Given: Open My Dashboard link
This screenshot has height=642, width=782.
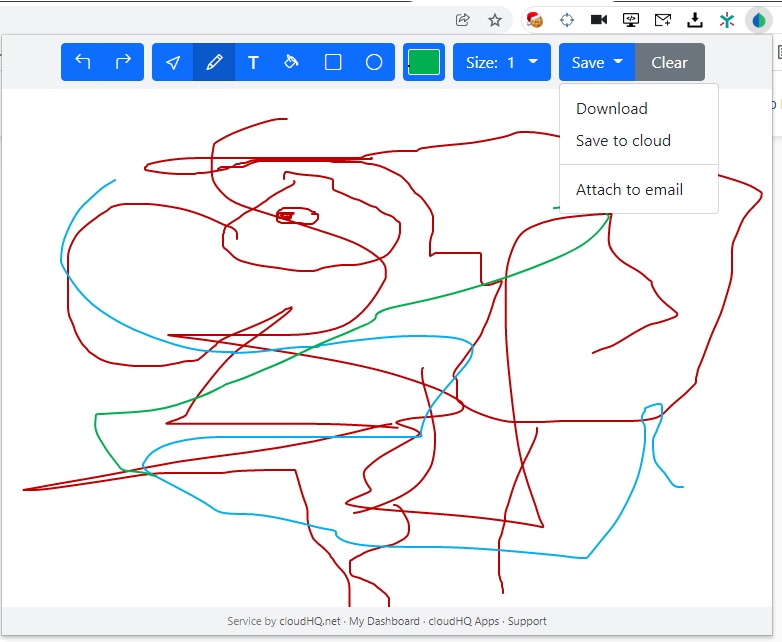Looking at the screenshot, I should tap(384, 621).
